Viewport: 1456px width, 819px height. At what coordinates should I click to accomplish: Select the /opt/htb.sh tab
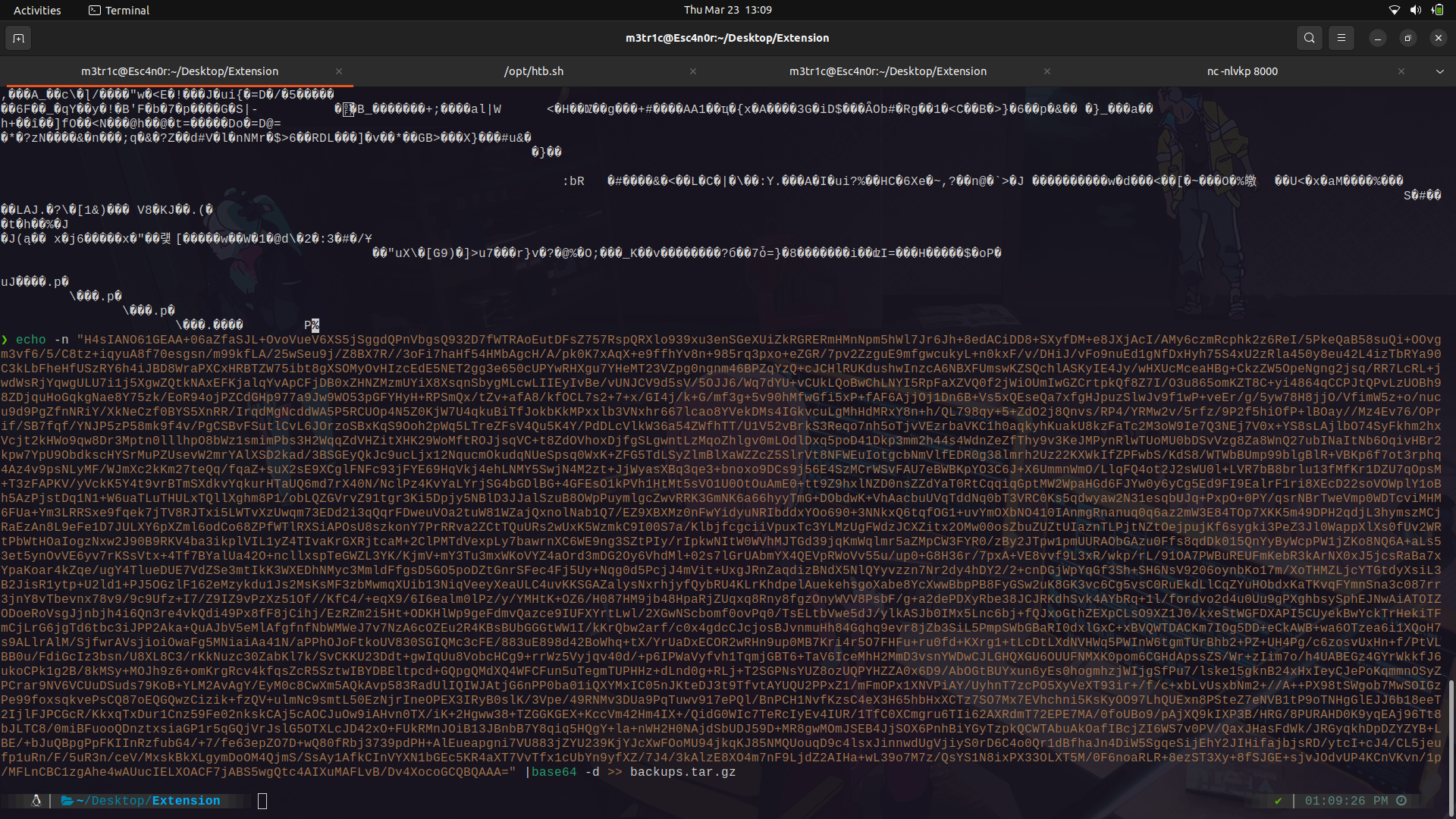(534, 71)
